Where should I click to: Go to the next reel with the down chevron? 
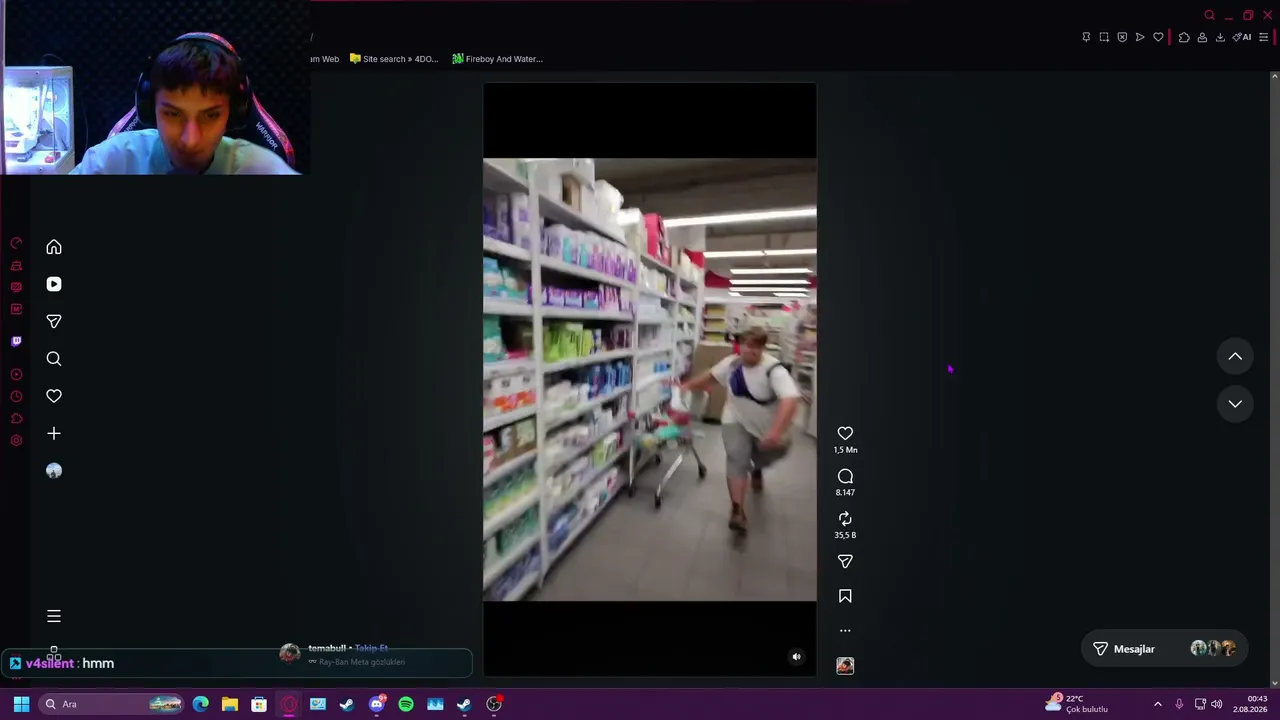1235,403
